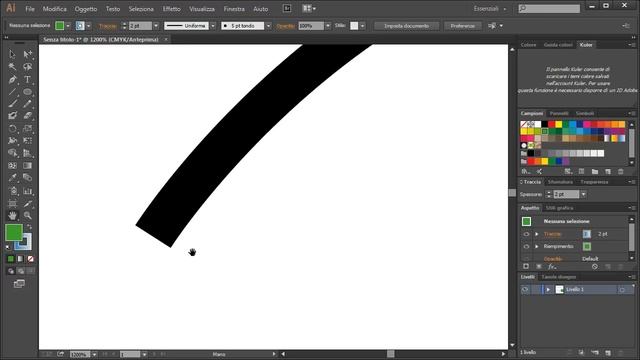This screenshot has height=360, width=640.
Task: Select the Lasso tool
Action: click(27, 67)
